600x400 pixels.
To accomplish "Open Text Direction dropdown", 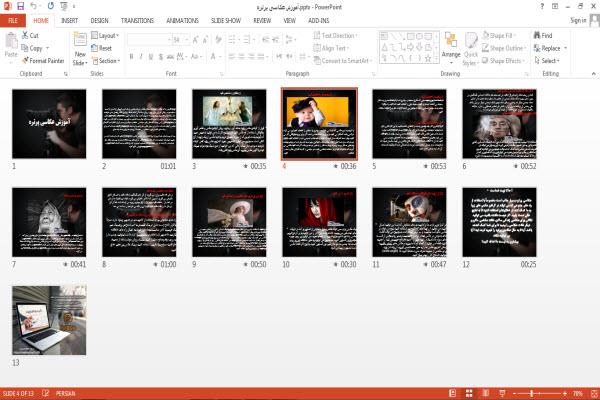I will (336, 36).
